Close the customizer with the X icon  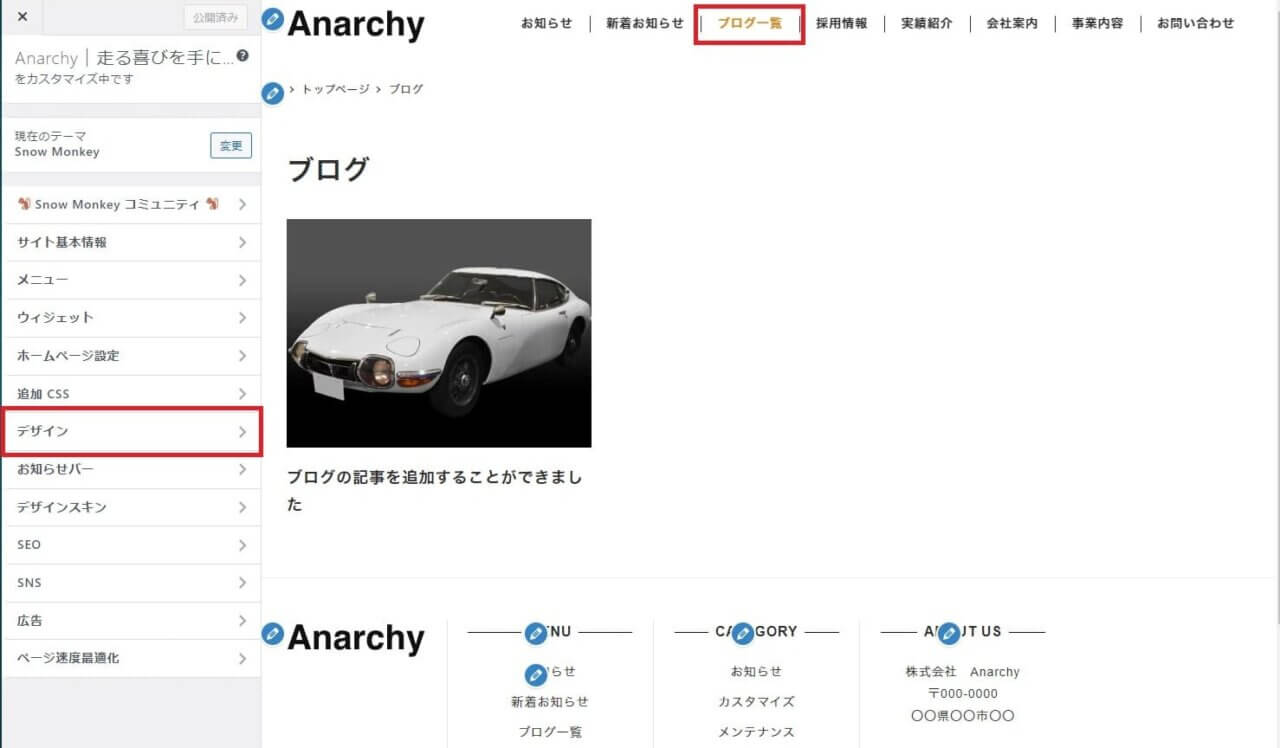point(23,17)
